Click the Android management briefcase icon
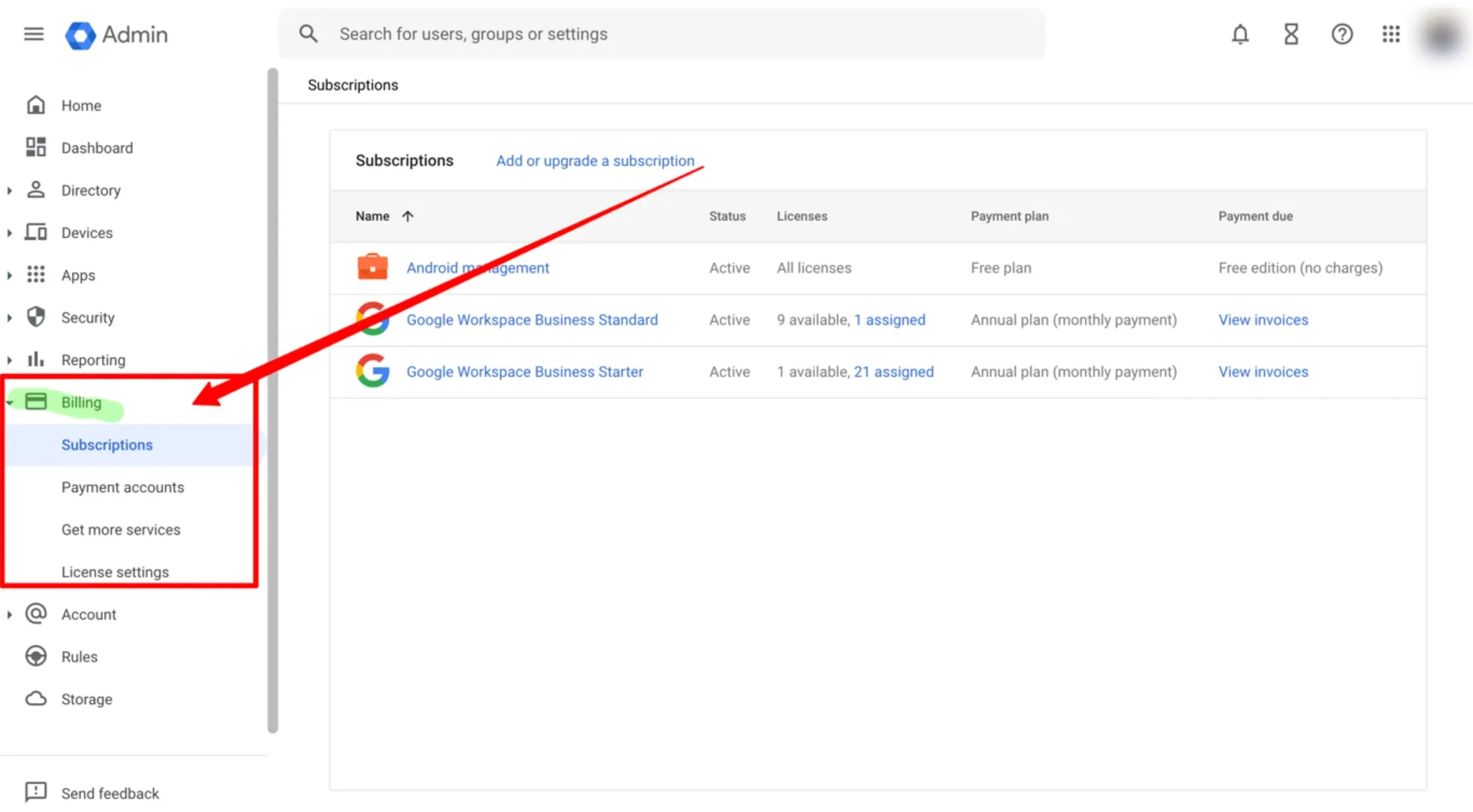Screen dimensions: 1473x812 coord(372,267)
